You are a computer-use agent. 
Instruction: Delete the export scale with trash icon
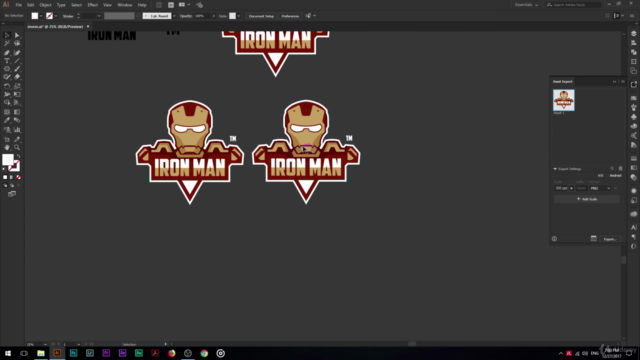[620, 169]
